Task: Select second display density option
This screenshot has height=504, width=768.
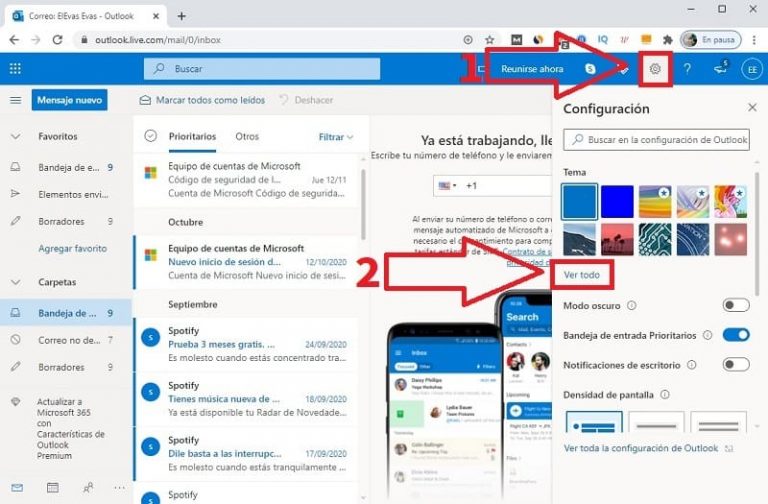Action: [x=656, y=422]
